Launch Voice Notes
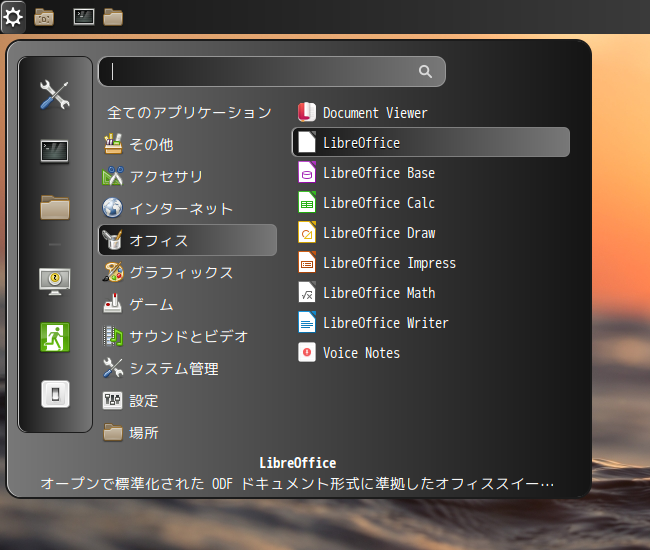This screenshot has width=650, height=550. click(431, 353)
